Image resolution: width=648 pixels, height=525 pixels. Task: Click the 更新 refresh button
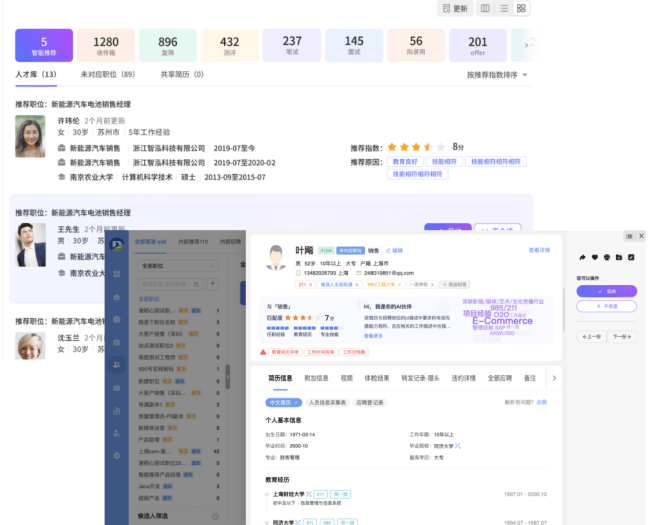453,8
